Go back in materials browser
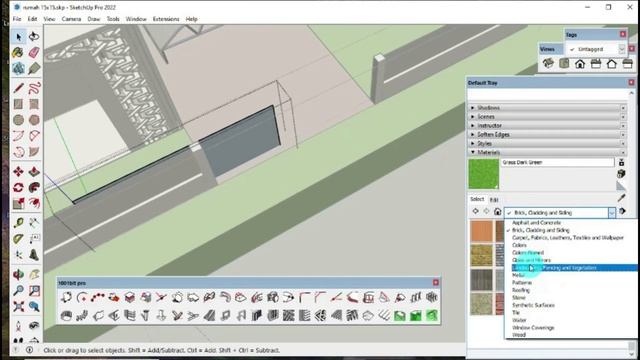Viewport: 640px width, 360px height. (476, 211)
